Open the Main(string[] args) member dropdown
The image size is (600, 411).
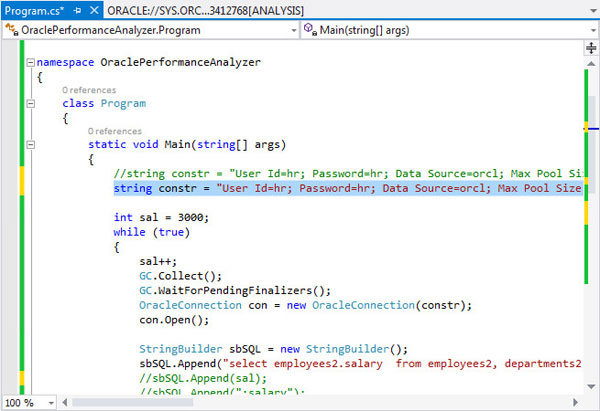coord(593,30)
